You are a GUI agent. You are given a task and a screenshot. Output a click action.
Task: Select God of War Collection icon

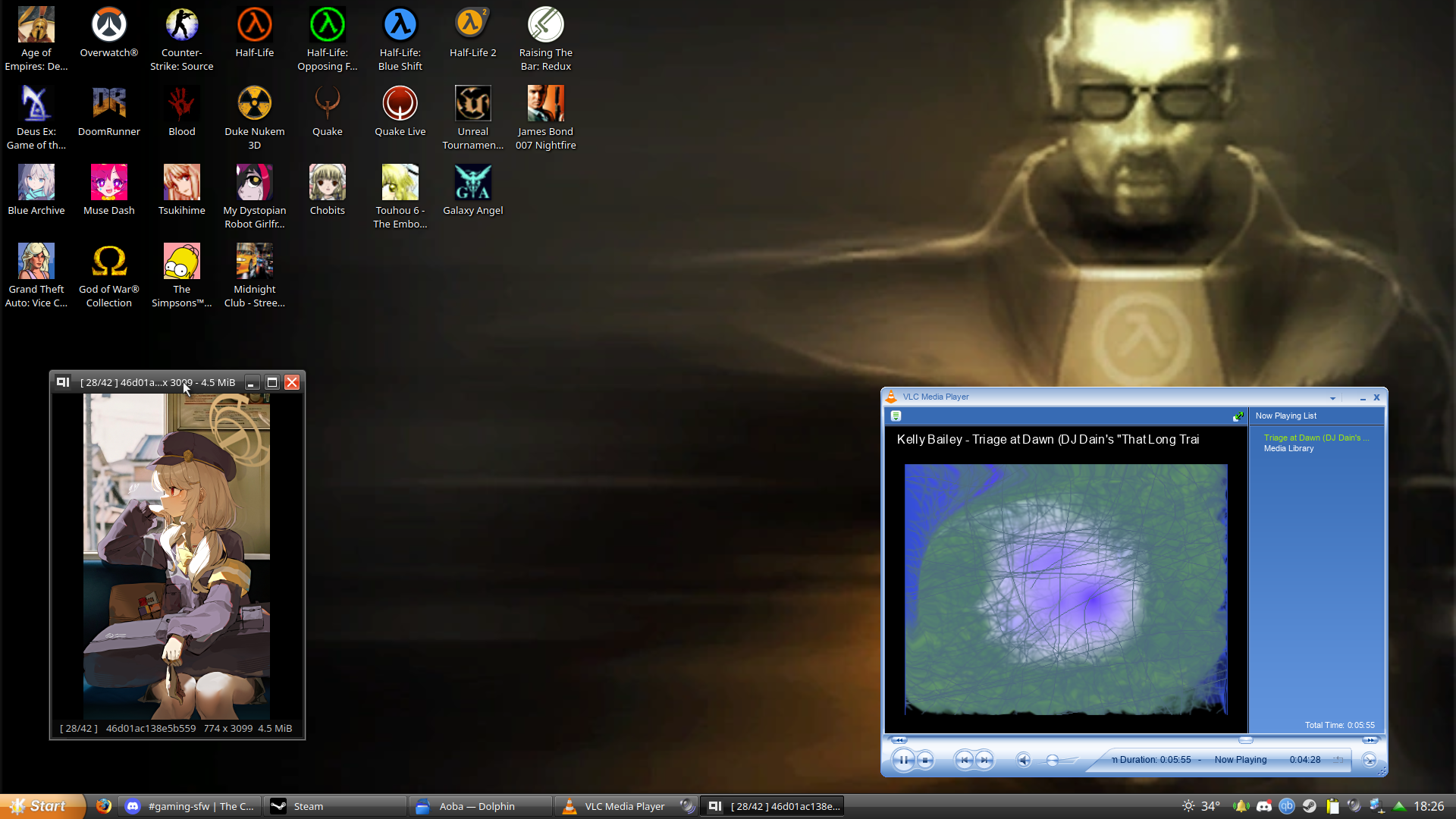click(109, 276)
